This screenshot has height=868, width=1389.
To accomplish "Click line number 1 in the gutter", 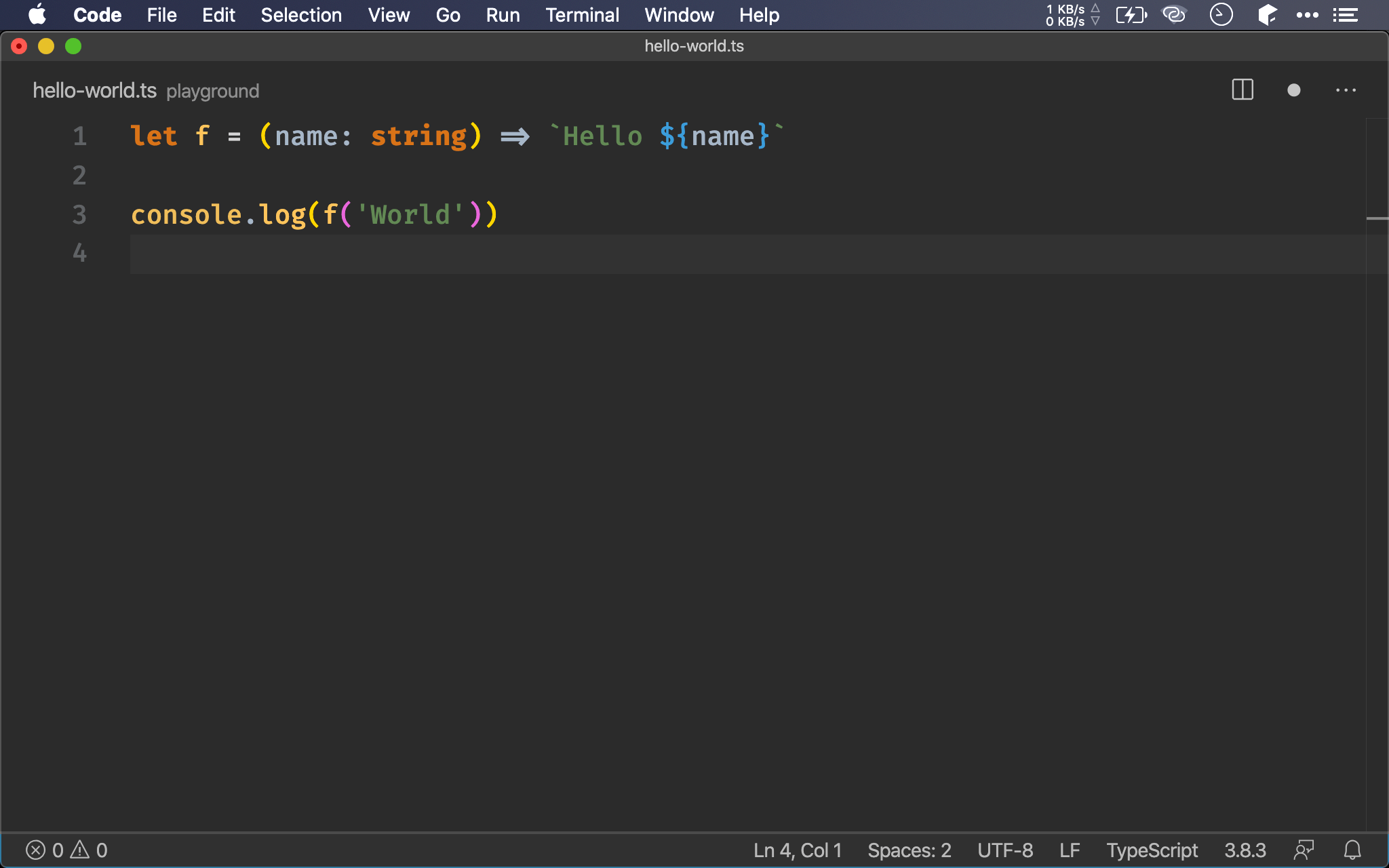I will [x=80, y=136].
